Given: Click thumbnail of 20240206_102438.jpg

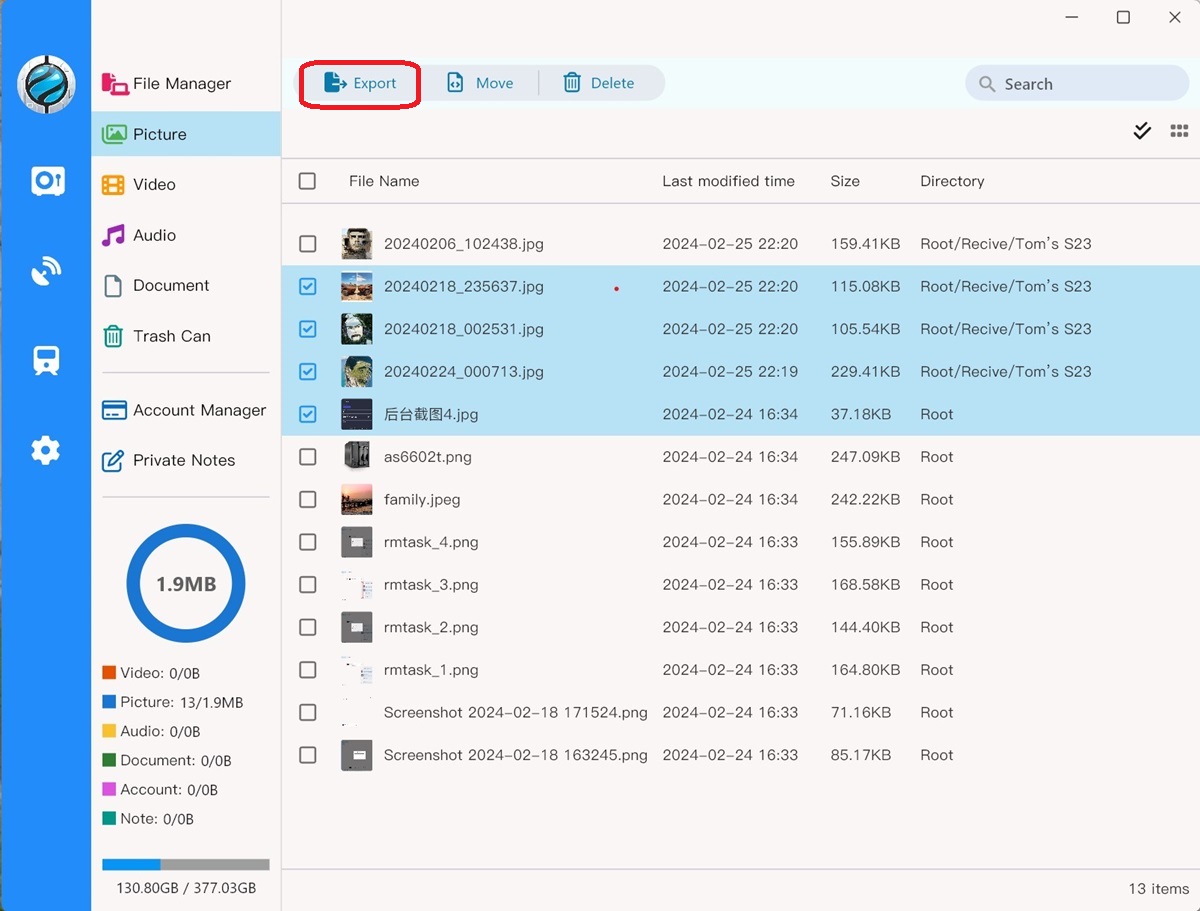Looking at the screenshot, I should [357, 244].
